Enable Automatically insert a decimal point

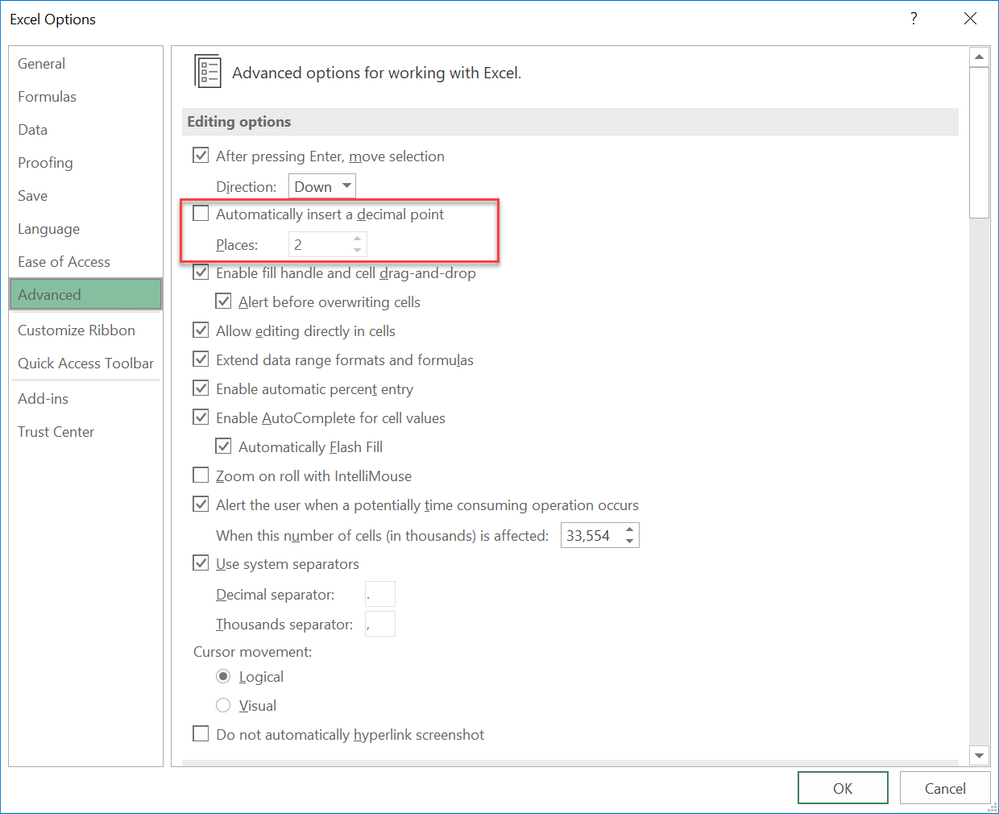click(x=201, y=213)
